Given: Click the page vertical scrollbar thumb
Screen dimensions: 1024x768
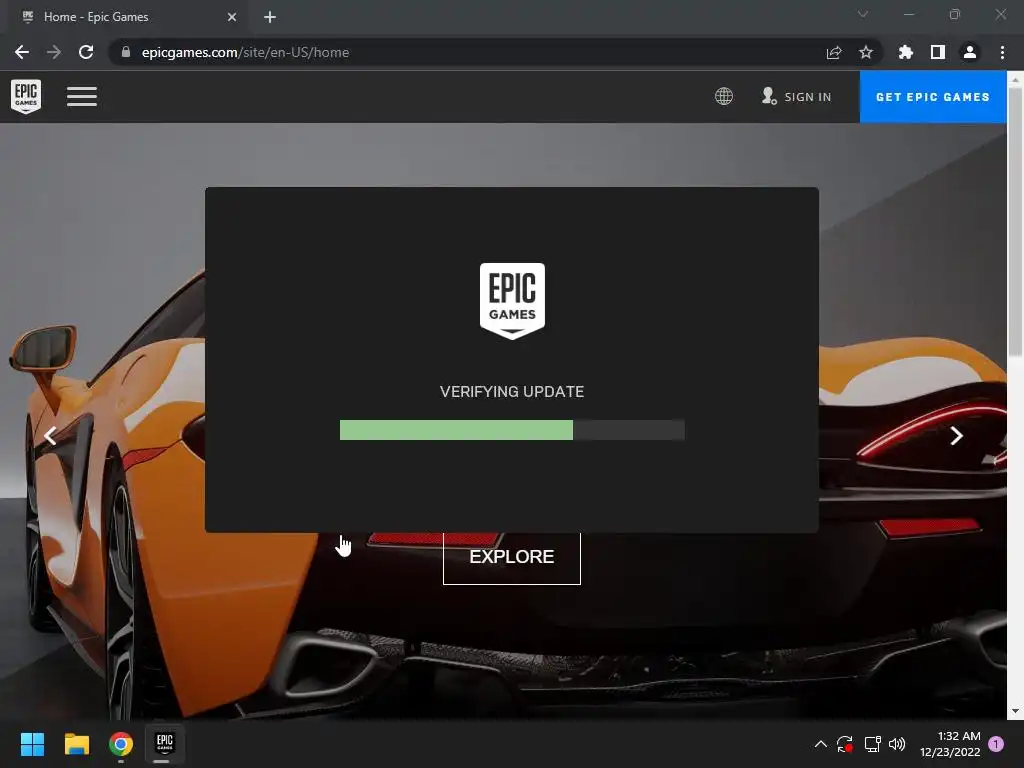Looking at the screenshot, I should pos(1015,222).
